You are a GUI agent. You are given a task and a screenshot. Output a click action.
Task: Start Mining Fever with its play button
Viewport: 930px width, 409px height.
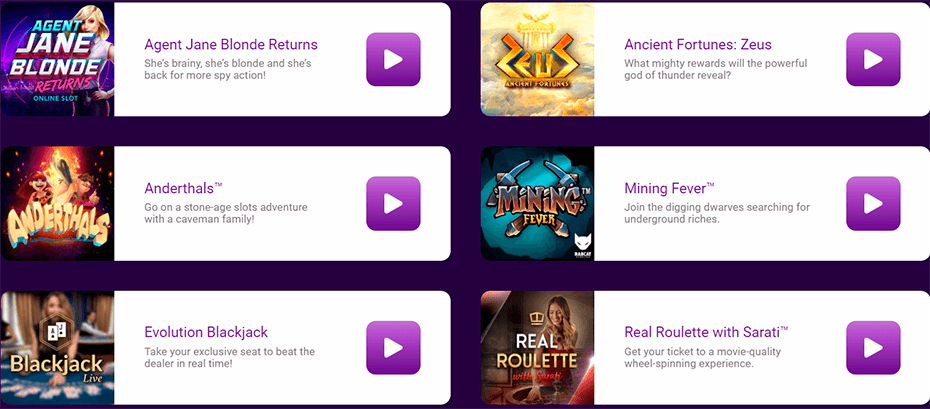873,203
